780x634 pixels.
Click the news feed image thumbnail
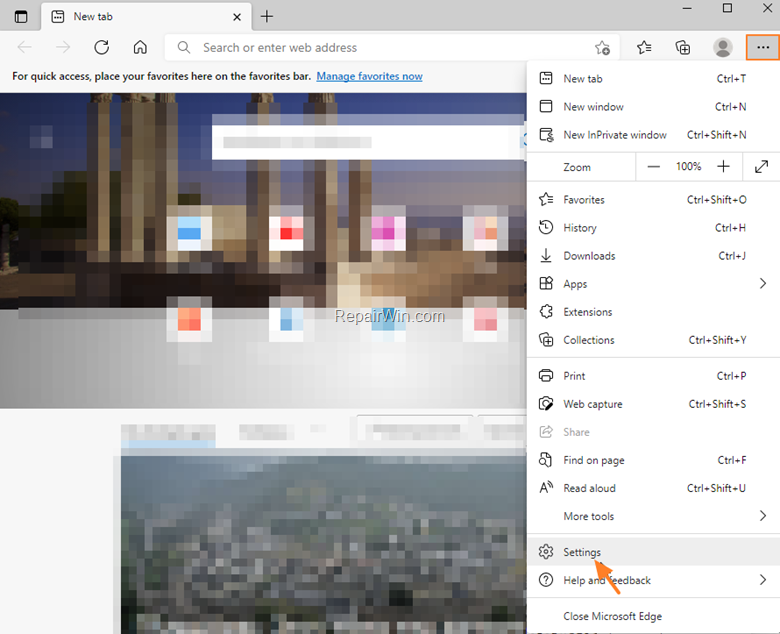pos(323,544)
